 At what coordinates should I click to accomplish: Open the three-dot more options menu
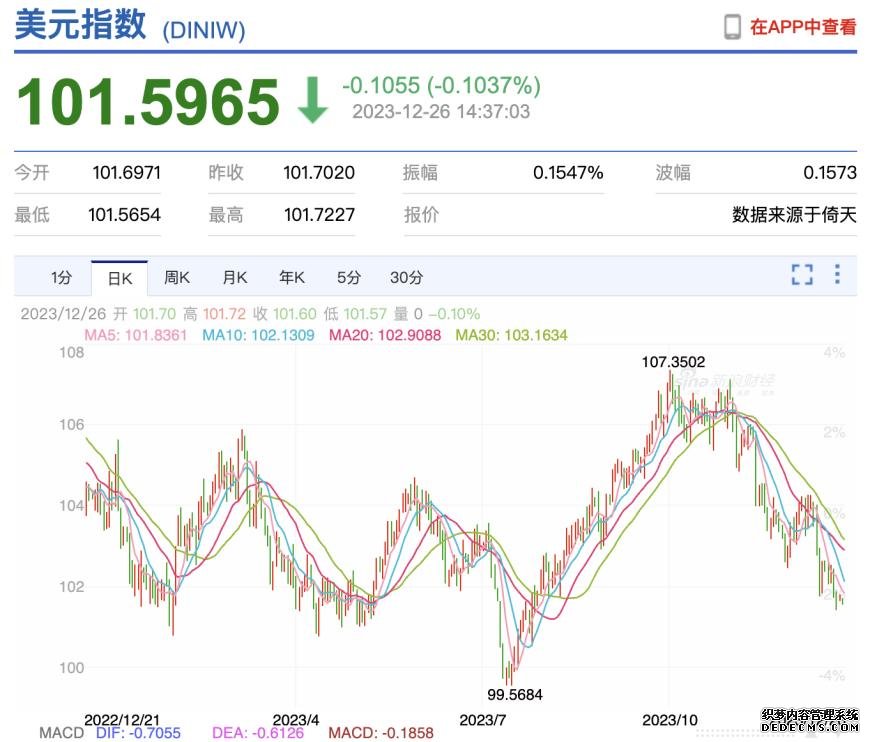click(x=837, y=274)
